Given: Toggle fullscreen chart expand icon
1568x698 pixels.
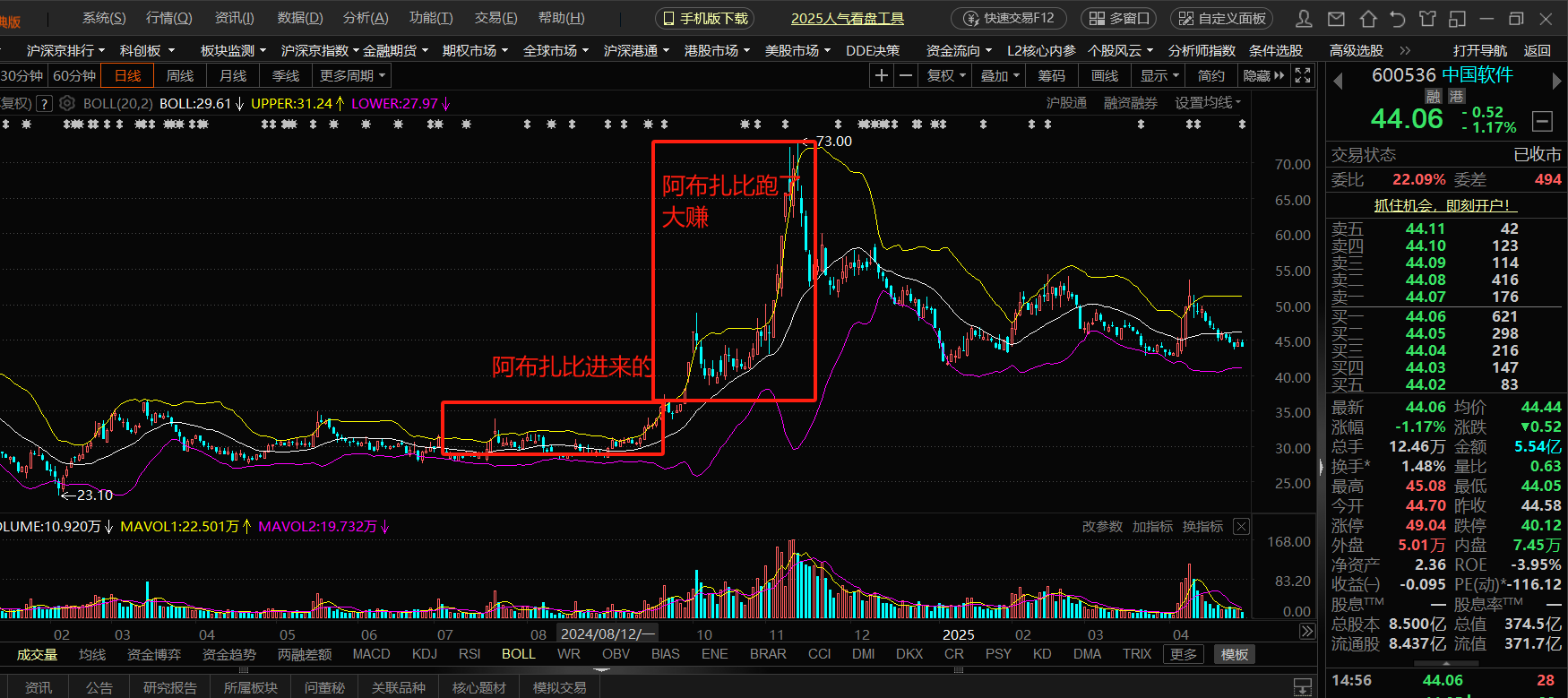Looking at the screenshot, I should 1303,75.
